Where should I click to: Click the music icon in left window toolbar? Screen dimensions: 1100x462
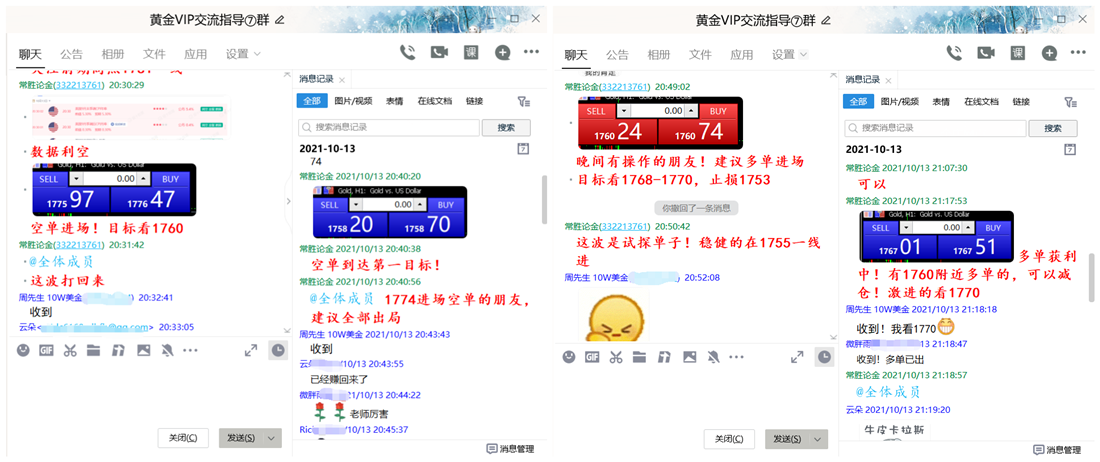point(119,351)
